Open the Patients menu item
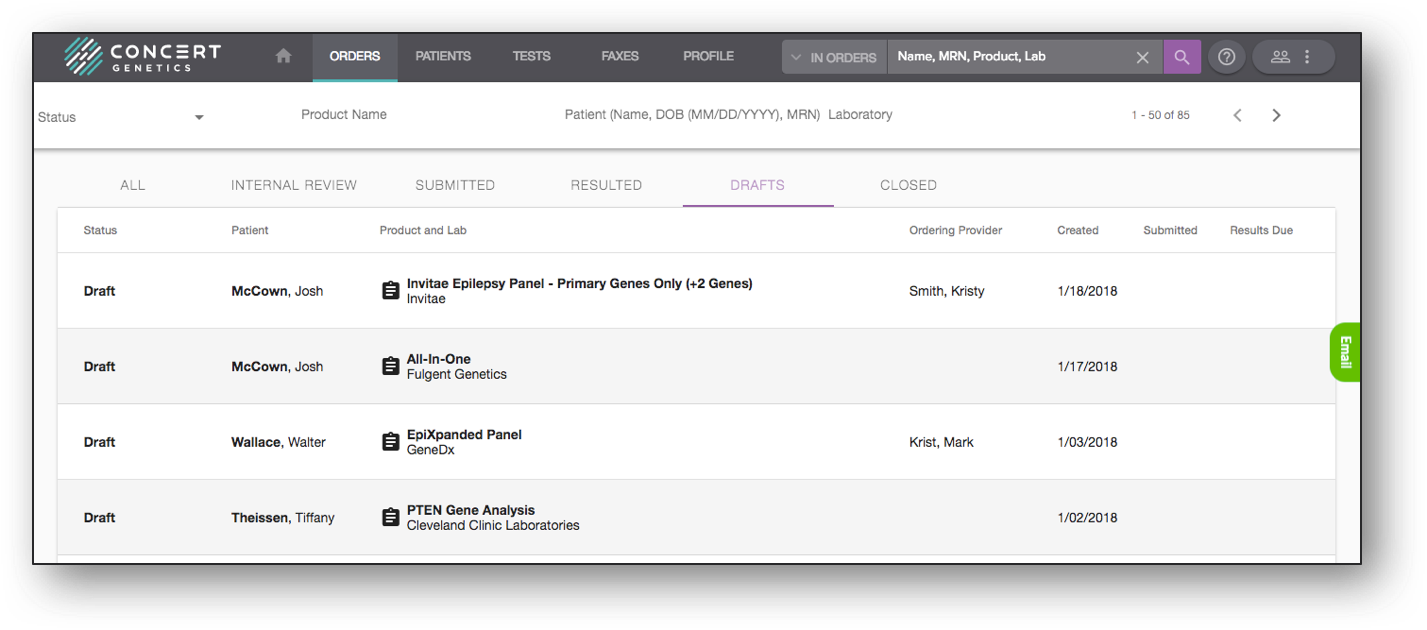This screenshot has width=1427, height=630. click(443, 56)
